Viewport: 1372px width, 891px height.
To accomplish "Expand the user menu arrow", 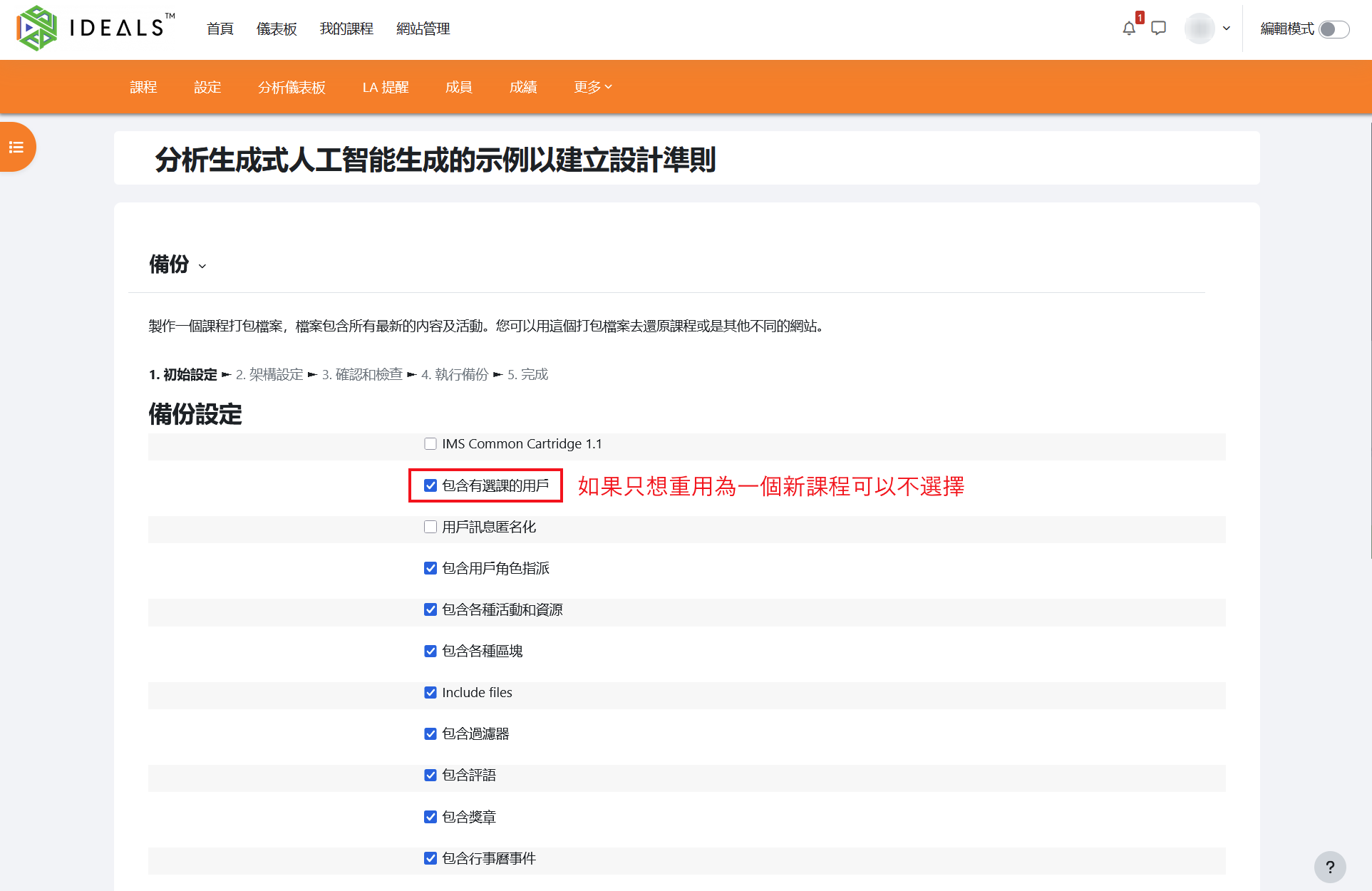I will click(1227, 29).
